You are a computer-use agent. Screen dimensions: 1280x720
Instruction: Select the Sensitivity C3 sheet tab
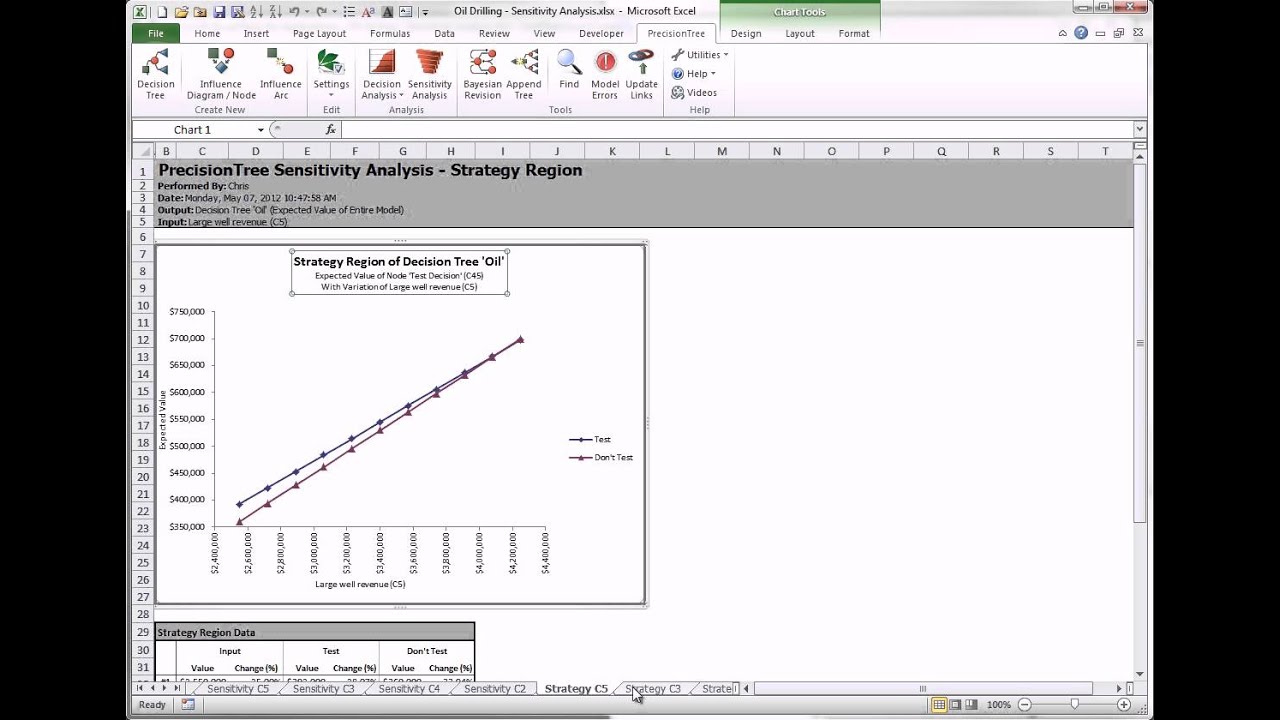(x=323, y=689)
